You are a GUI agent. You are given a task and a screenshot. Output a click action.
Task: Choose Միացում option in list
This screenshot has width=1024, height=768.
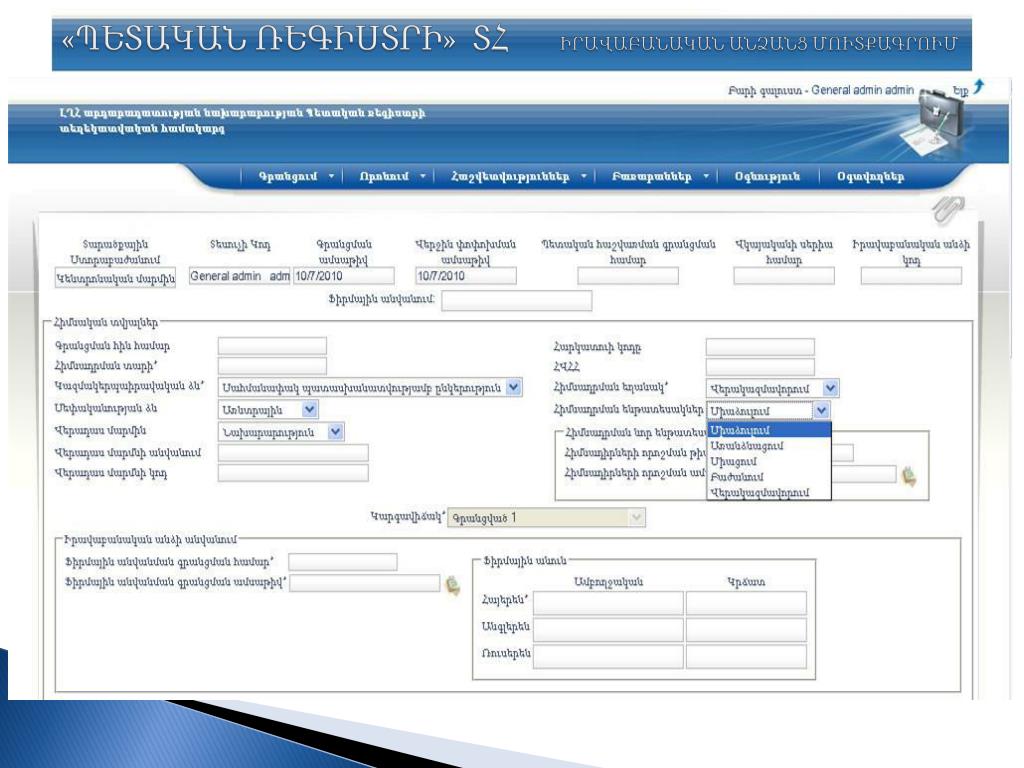click(x=769, y=462)
